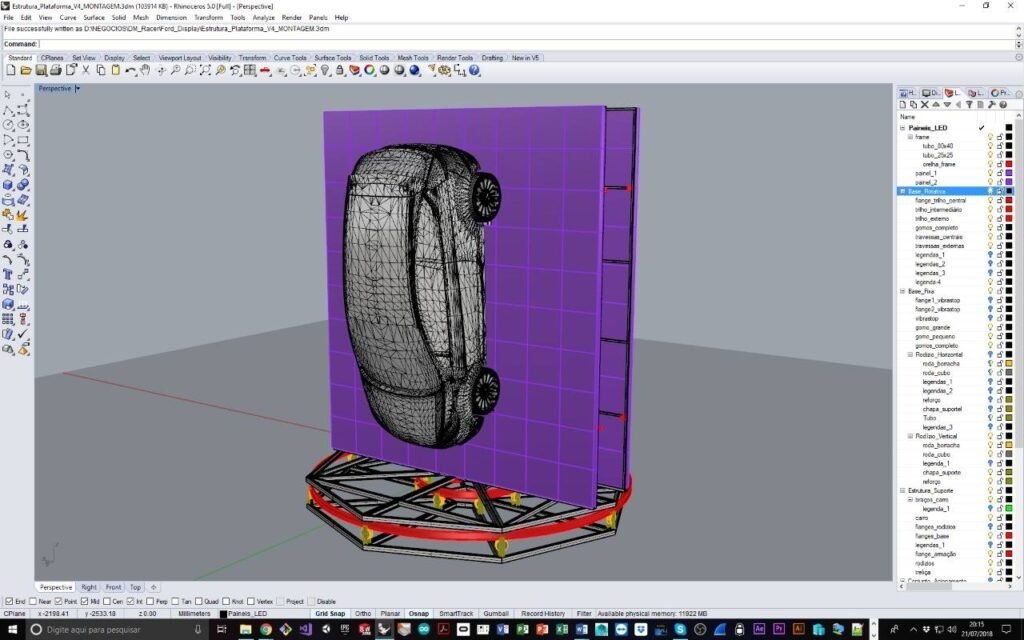Screen dimensions: 1024x640
Task: Click the Save file icon in toolbar
Action: coord(42,70)
